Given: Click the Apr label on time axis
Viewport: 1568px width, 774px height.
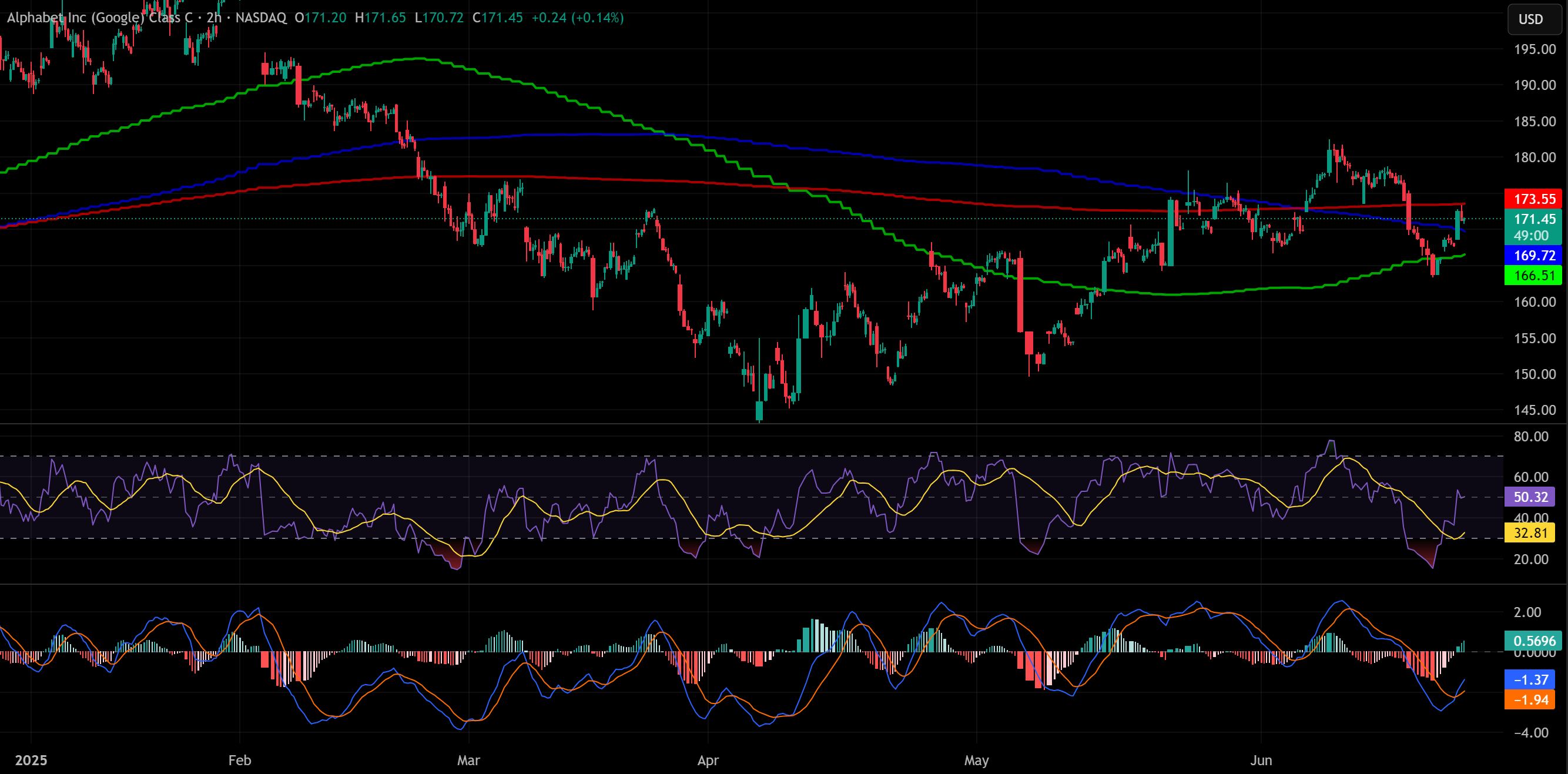Looking at the screenshot, I should pos(708,760).
